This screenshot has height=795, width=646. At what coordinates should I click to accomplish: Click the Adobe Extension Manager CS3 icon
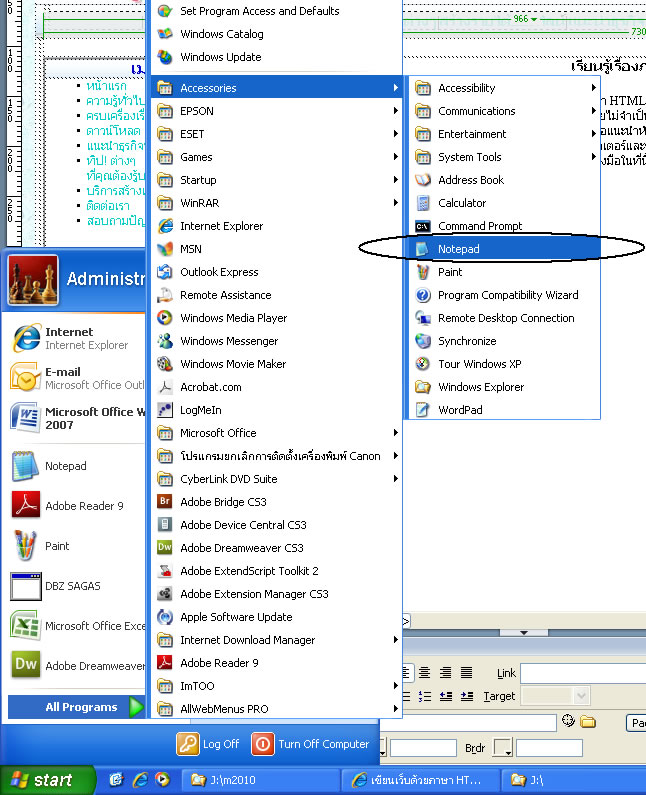coord(165,594)
